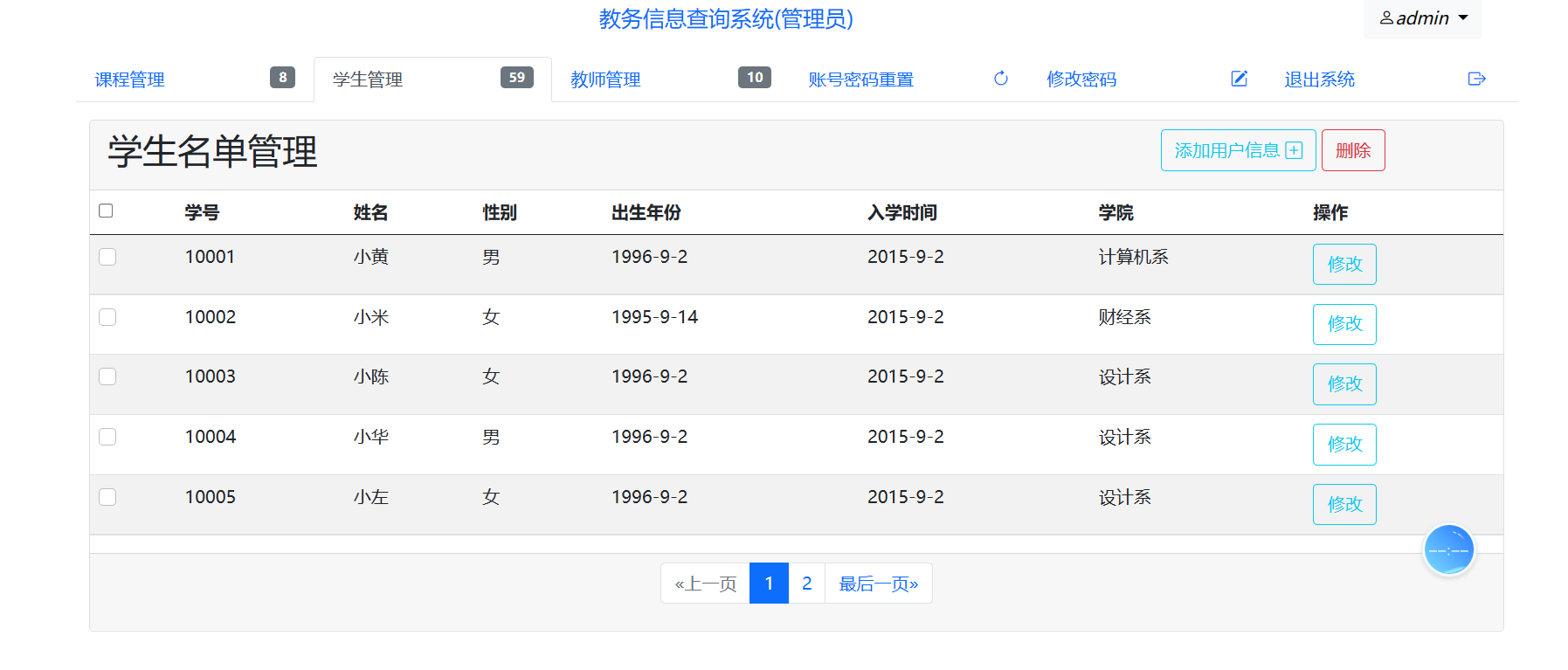Viewport: 1568px width, 670px height.
Task: Go to page 2 in pagination
Action: pyautogui.click(x=806, y=584)
